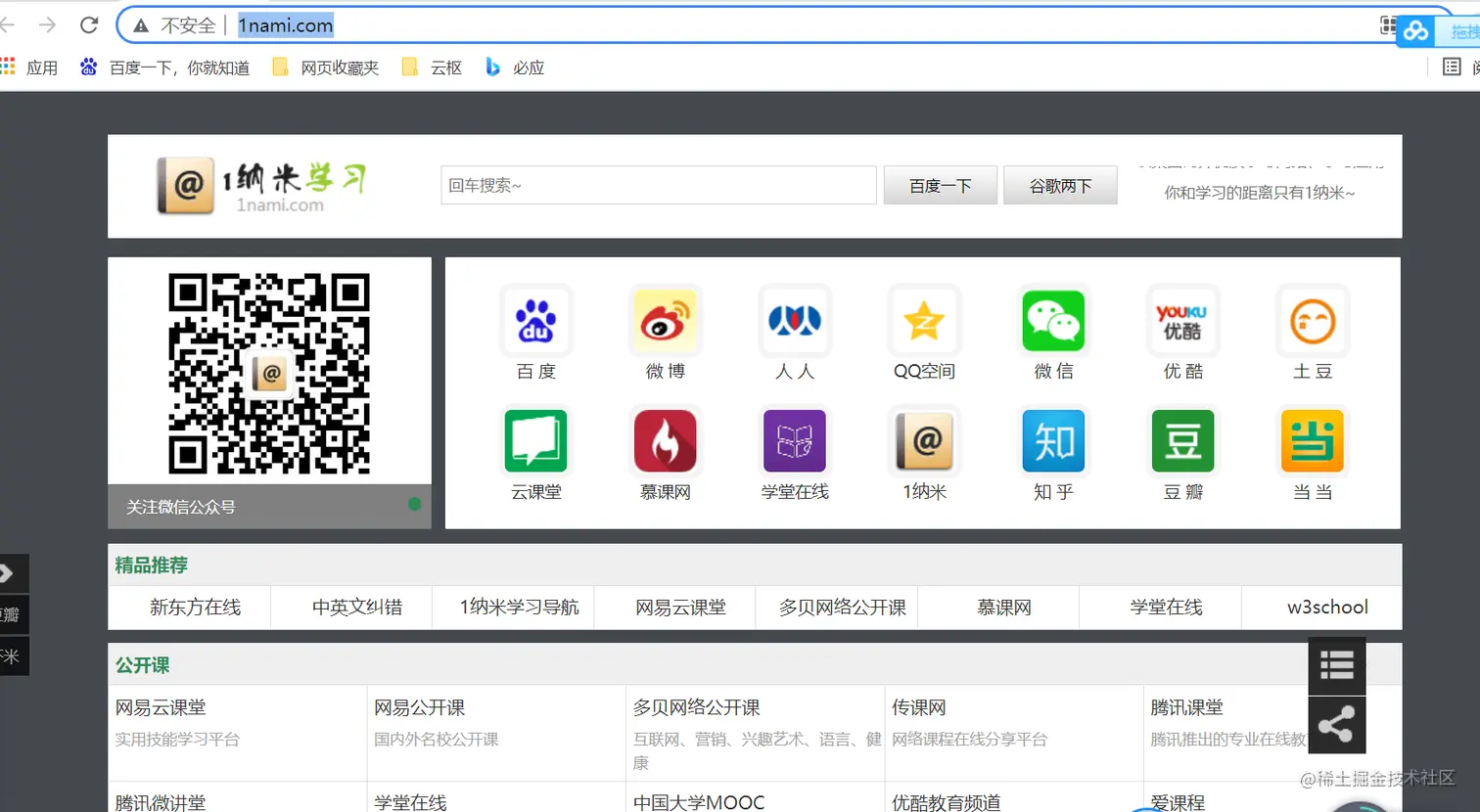1480x812 pixels.
Task: Open the Zhihu (知乎) icon
Action: (x=1054, y=441)
